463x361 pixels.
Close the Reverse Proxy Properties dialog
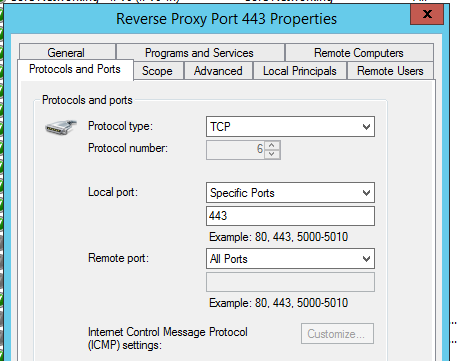[427, 14]
